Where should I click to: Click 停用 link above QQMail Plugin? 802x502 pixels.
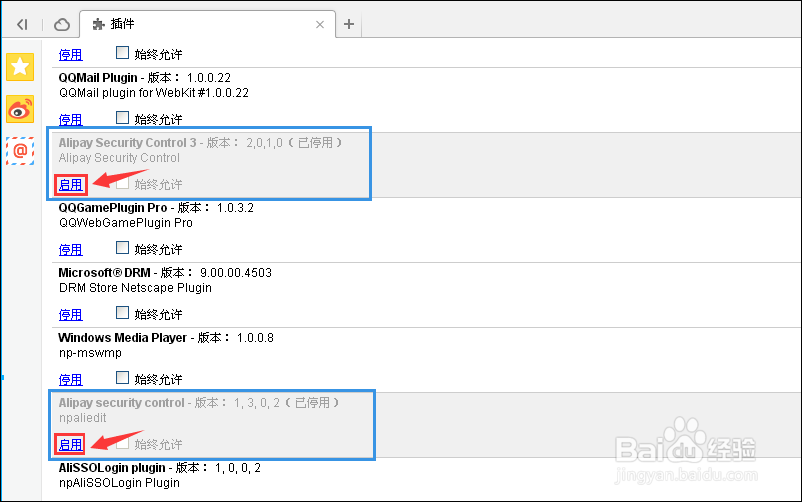71,55
